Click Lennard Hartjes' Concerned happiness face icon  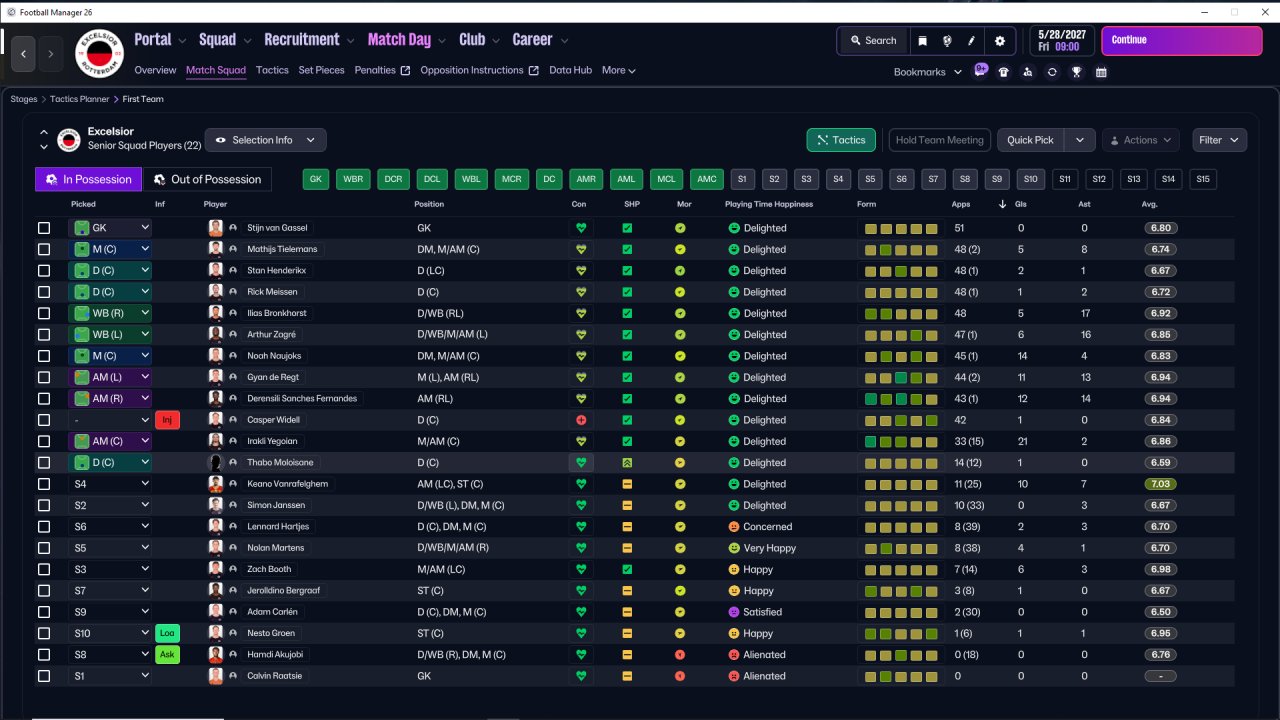[734, 527]
